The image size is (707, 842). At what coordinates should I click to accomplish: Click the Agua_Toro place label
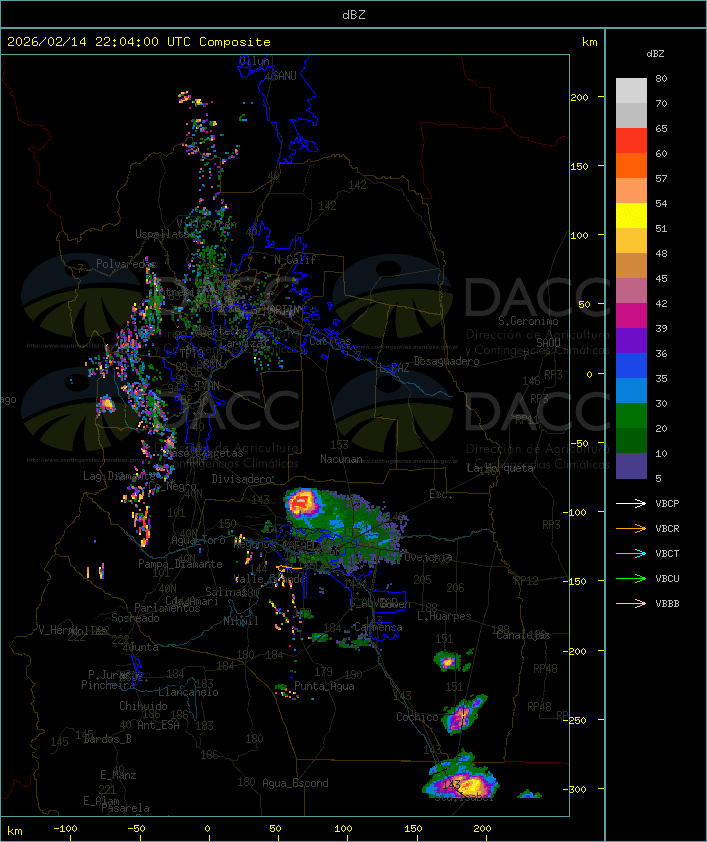(198, 540)
